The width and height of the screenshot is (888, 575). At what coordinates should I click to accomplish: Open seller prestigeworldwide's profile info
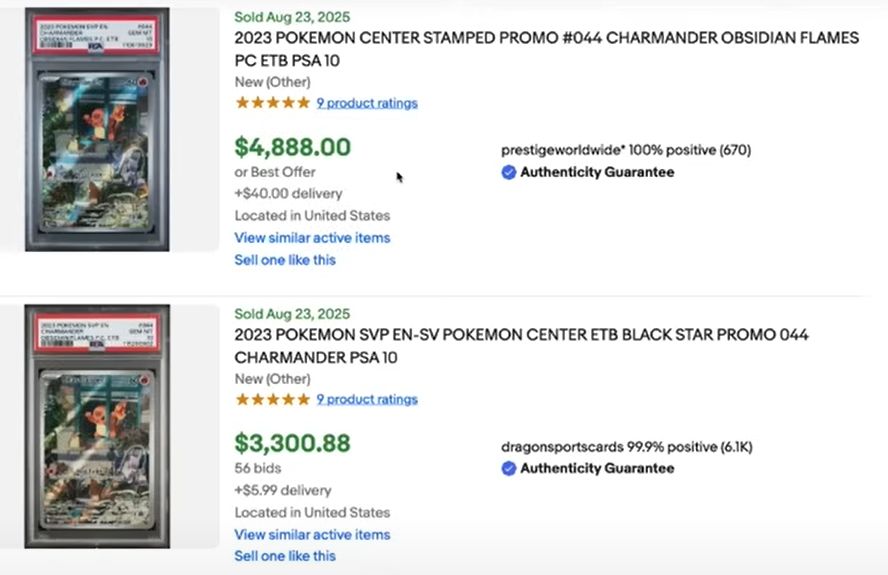(625, 150)
